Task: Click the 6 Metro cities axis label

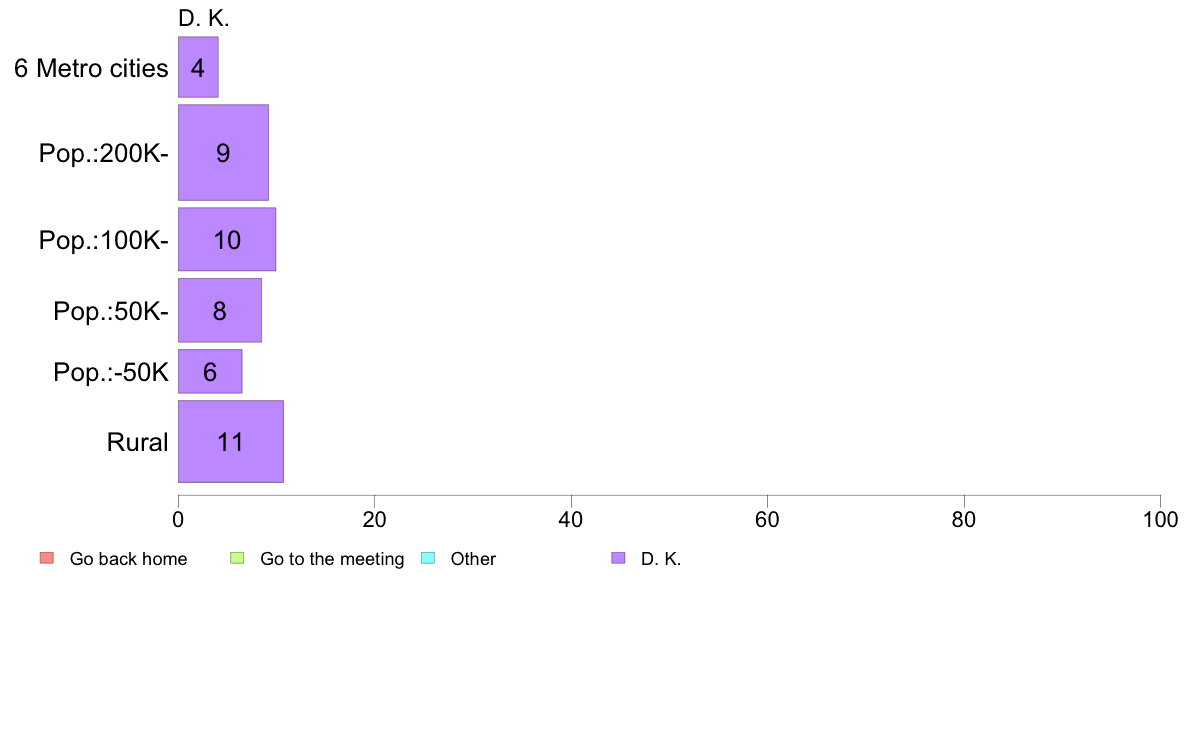Action: [x=91, y=68]
